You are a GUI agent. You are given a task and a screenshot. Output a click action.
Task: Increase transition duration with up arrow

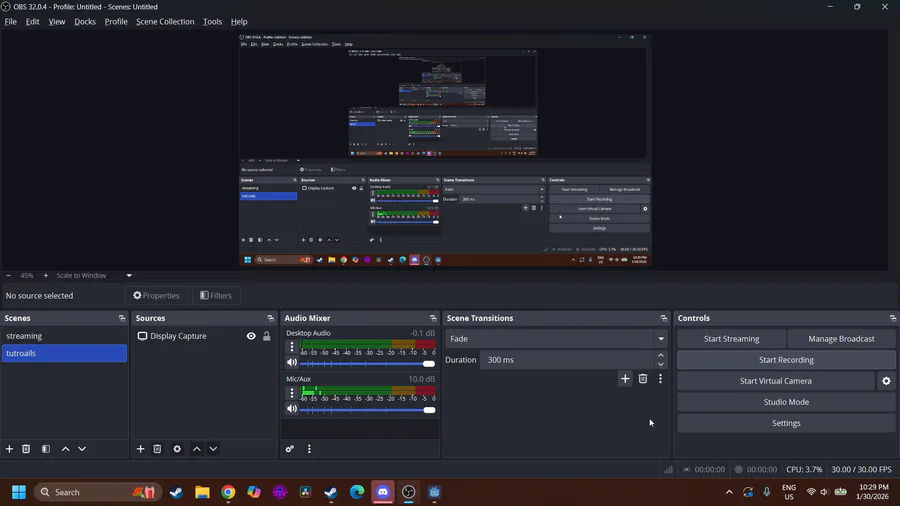[661, 356]
